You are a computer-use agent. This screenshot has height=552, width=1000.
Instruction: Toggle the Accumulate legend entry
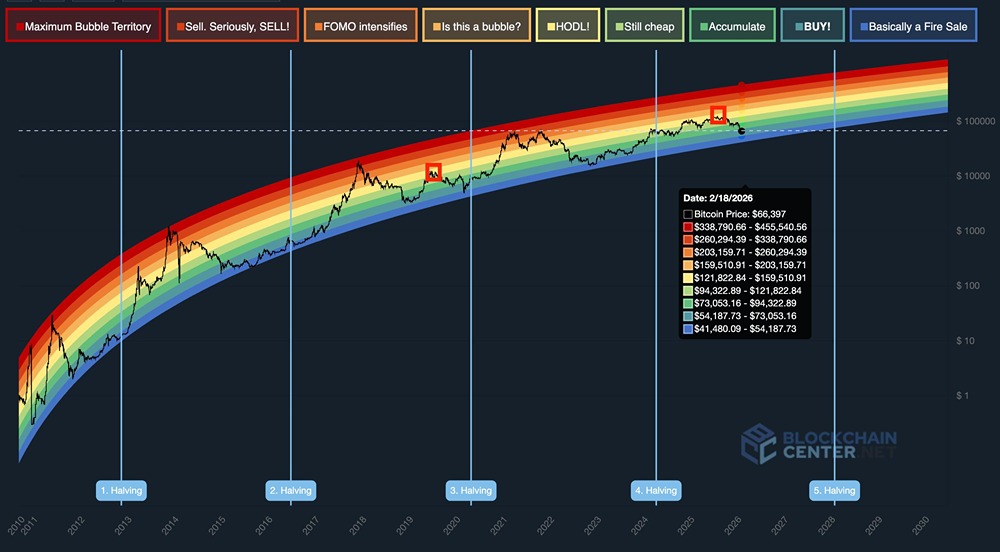732,25
